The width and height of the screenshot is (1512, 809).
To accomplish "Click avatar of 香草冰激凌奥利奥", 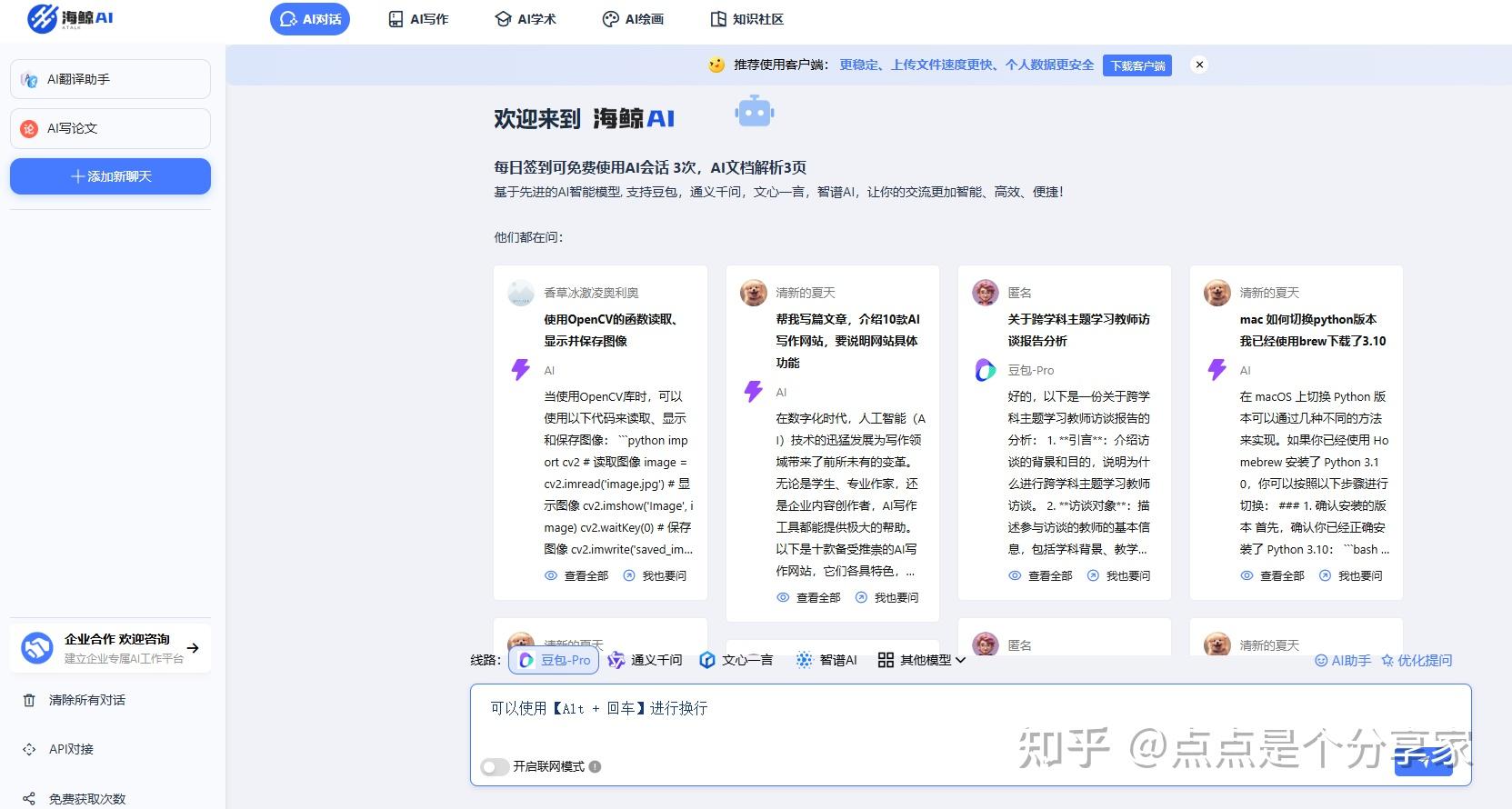I will tap(521, 293).
